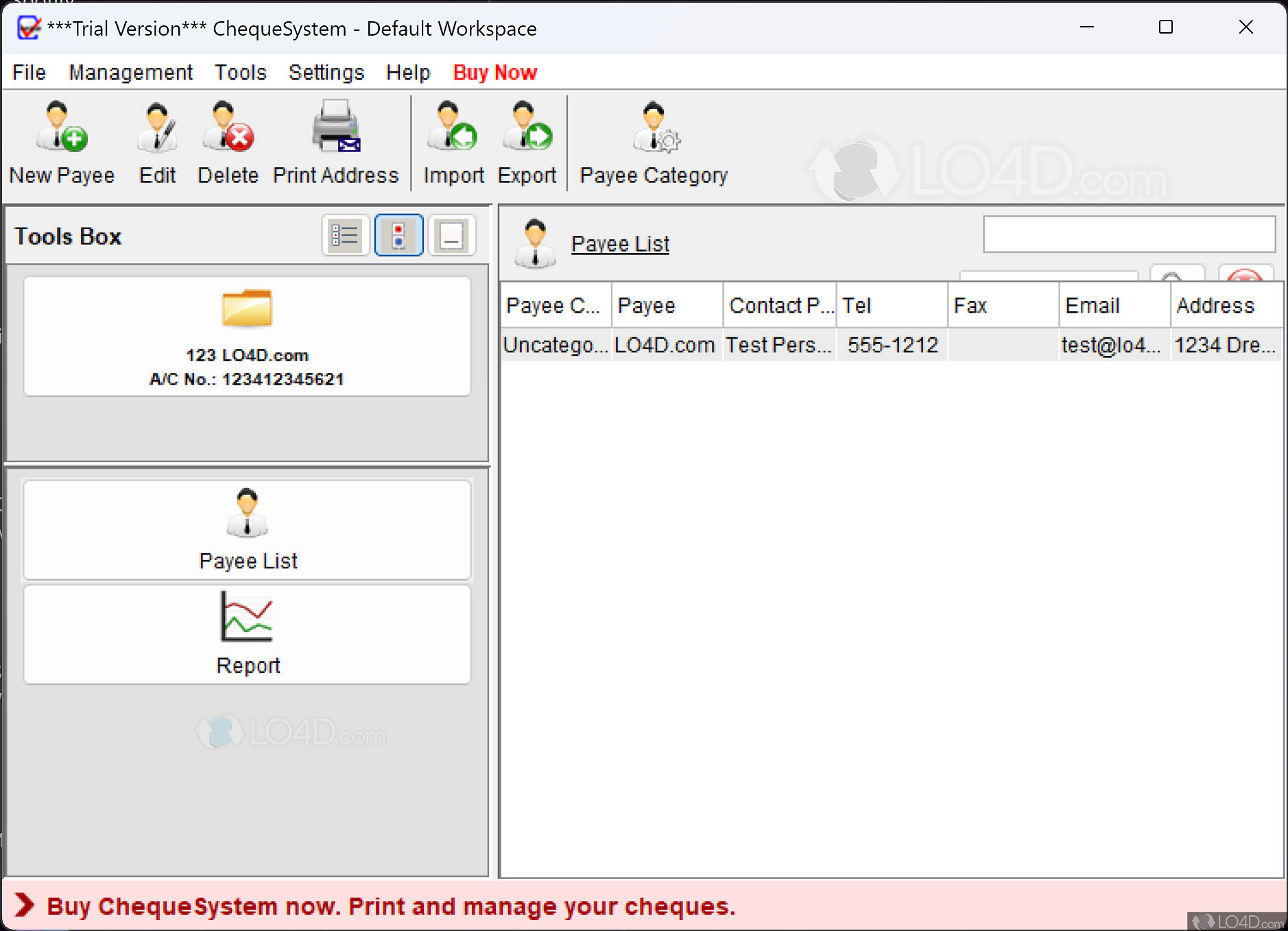Click the Payee List heading link
Screen dimensions: 1288x931
pos(620,243)
